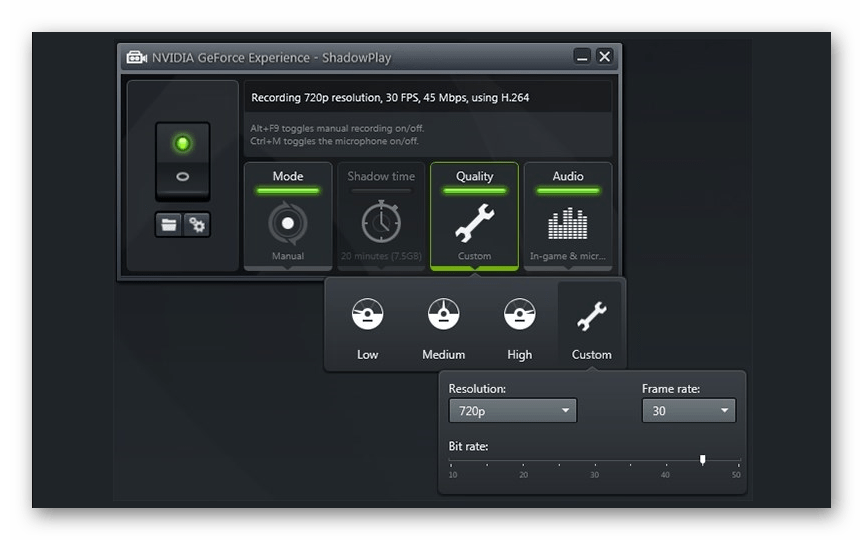Screen dimensions: 863x540
Task: Click the camcorder icon in title bar
Action: (136, 57)
